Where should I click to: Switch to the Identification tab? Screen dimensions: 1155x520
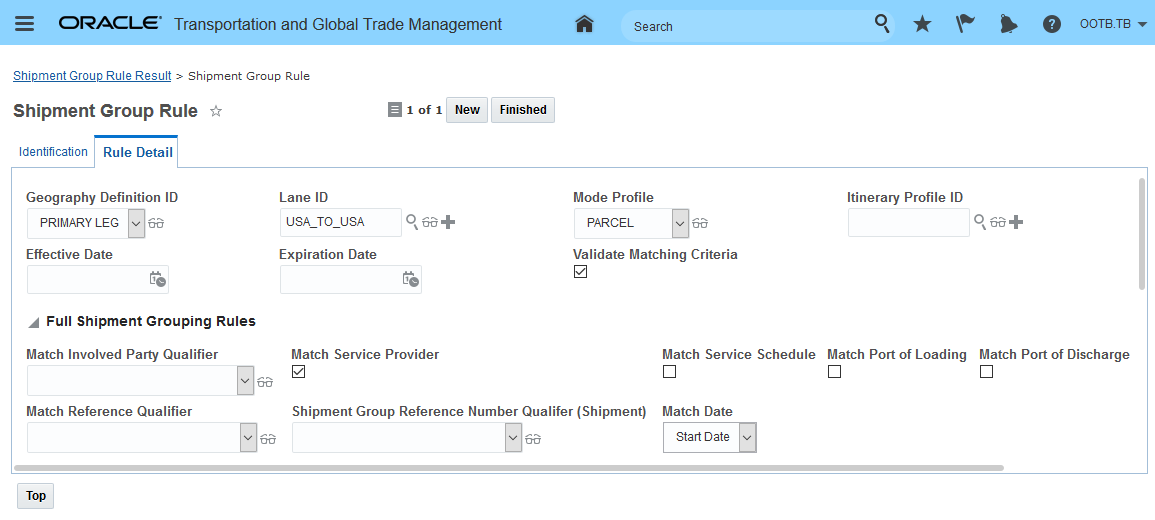tap(53, 152)
